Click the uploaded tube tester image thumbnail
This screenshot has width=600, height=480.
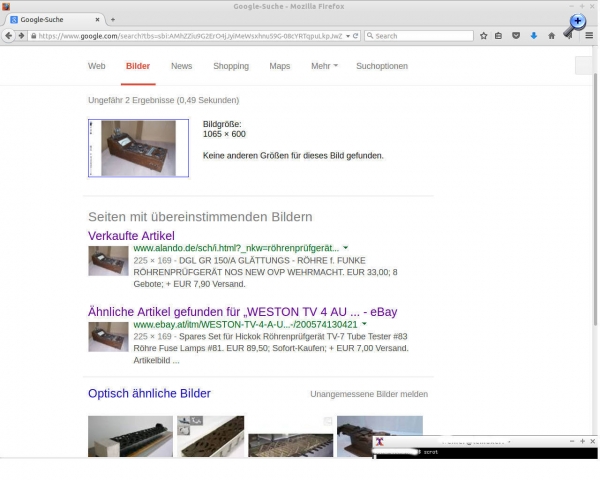point(138,148)
